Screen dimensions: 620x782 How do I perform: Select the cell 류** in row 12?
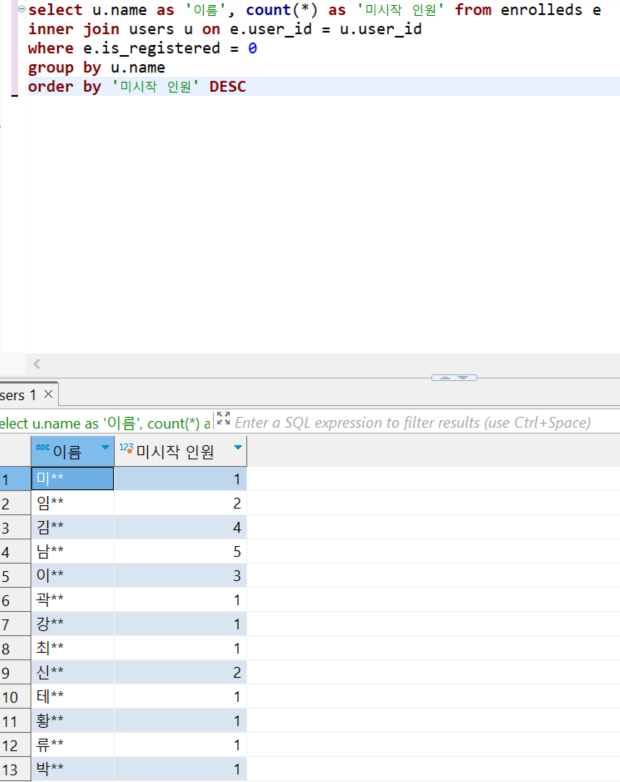pyautogui.click(x=73, y=745)
